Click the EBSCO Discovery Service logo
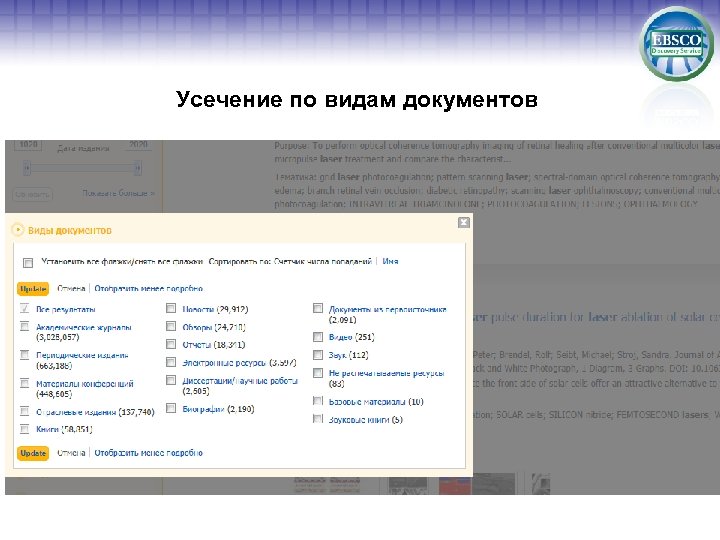720x540 pixels. (x=676, y=44)
